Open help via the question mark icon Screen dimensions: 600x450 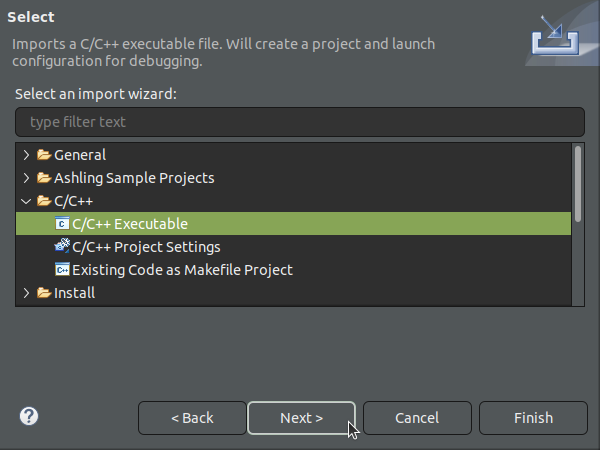pos(29,416)
